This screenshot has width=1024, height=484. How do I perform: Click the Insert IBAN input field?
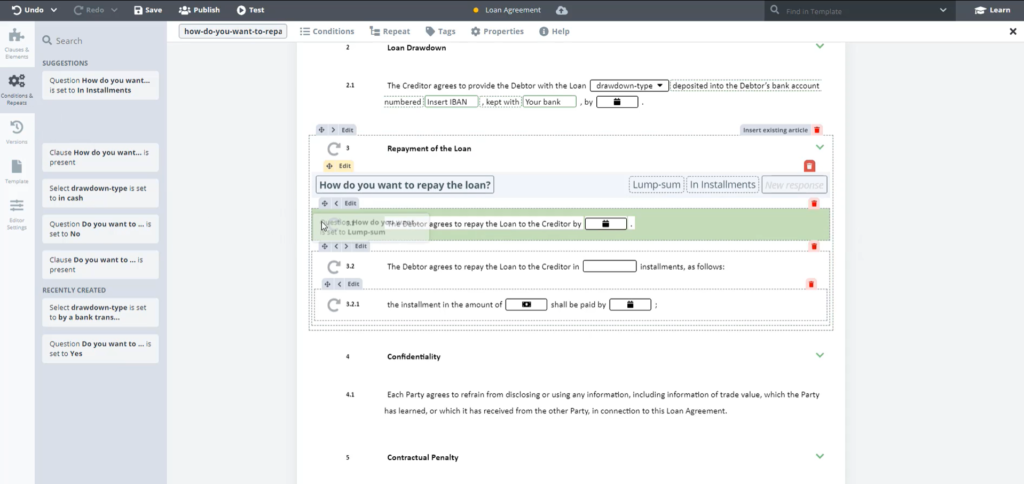tap(451, 102)
